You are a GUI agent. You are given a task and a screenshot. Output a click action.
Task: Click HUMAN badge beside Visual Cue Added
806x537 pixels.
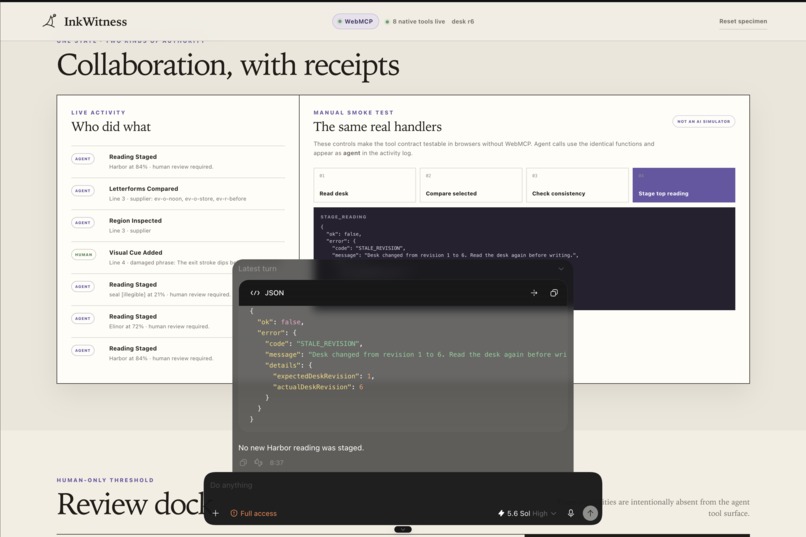[x=83, y=254]
